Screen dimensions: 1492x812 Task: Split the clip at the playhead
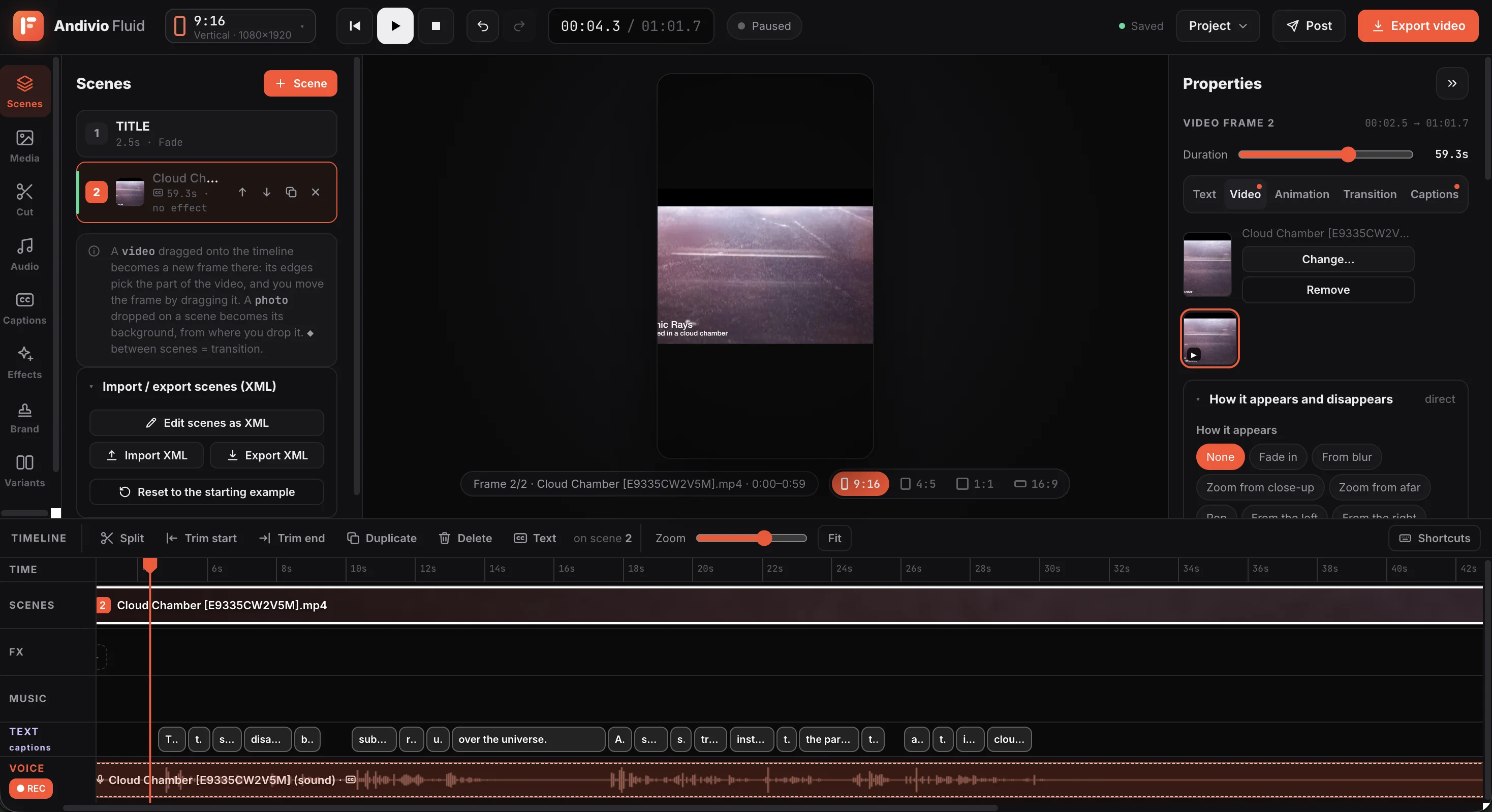122,538
